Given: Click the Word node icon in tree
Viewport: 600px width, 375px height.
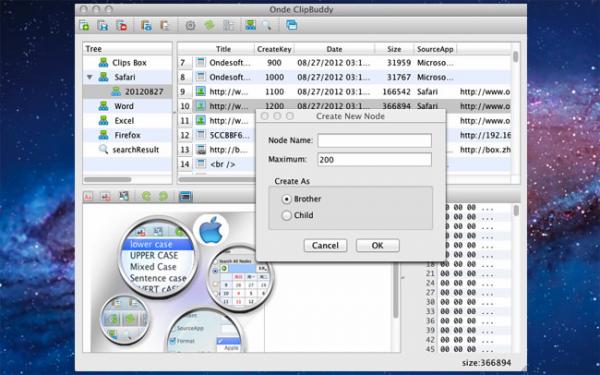Looking at the screenshot, I should 103,106.
